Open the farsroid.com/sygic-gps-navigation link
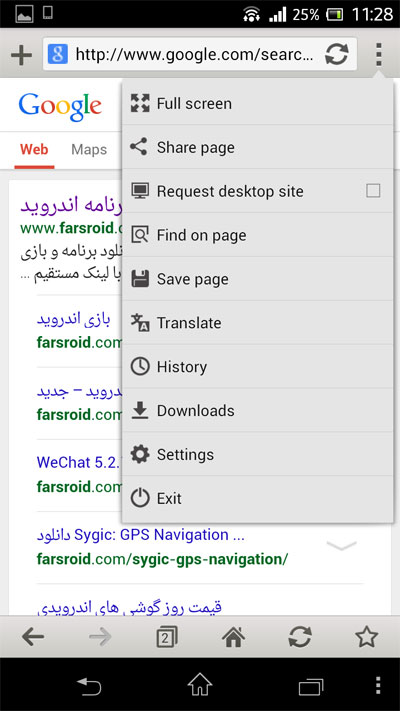 162,559
